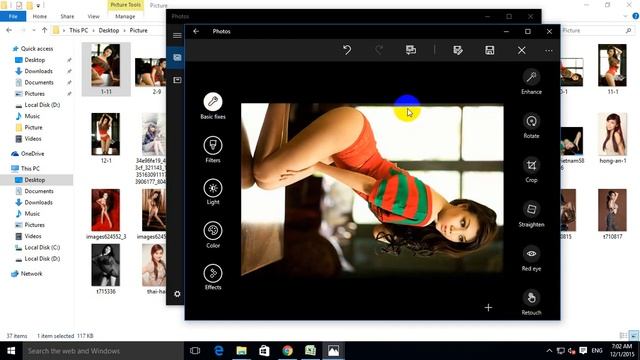Undo the last edit in Photos
This screenshot has height=360, width=640.
coord(347,50)
